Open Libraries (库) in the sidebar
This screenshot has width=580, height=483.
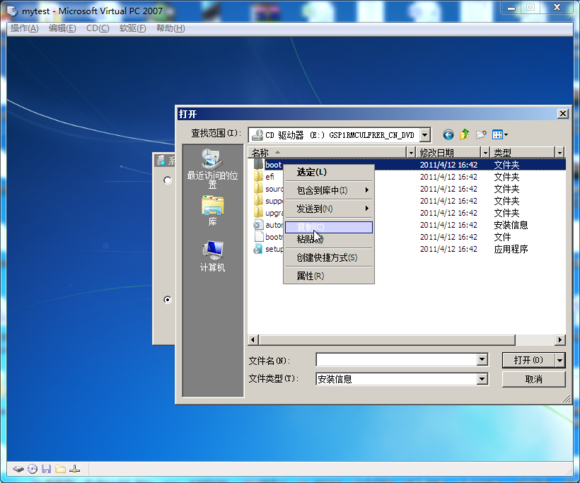click(x=212, y=211)
